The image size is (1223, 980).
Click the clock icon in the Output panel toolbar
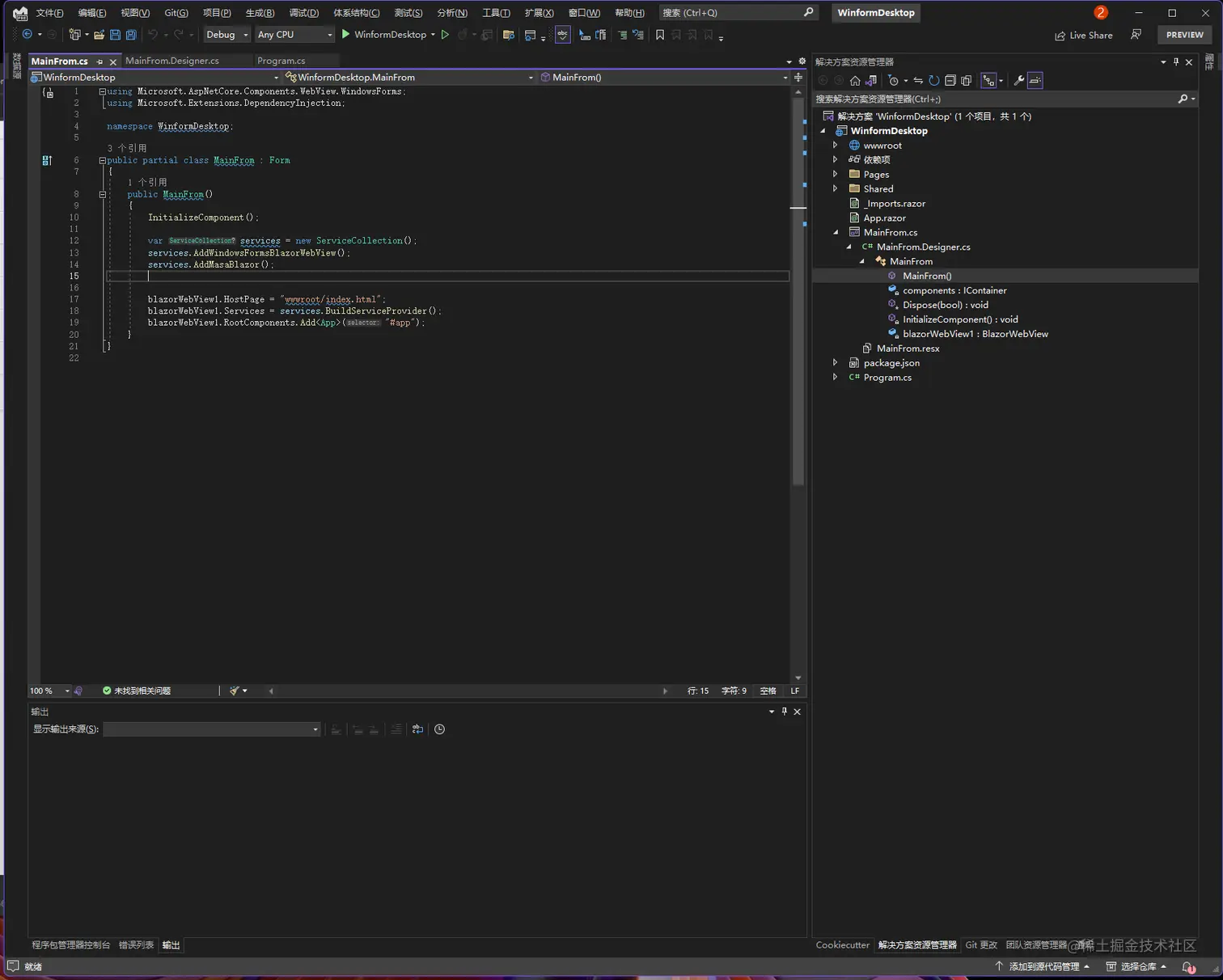[x=439, y=729]
